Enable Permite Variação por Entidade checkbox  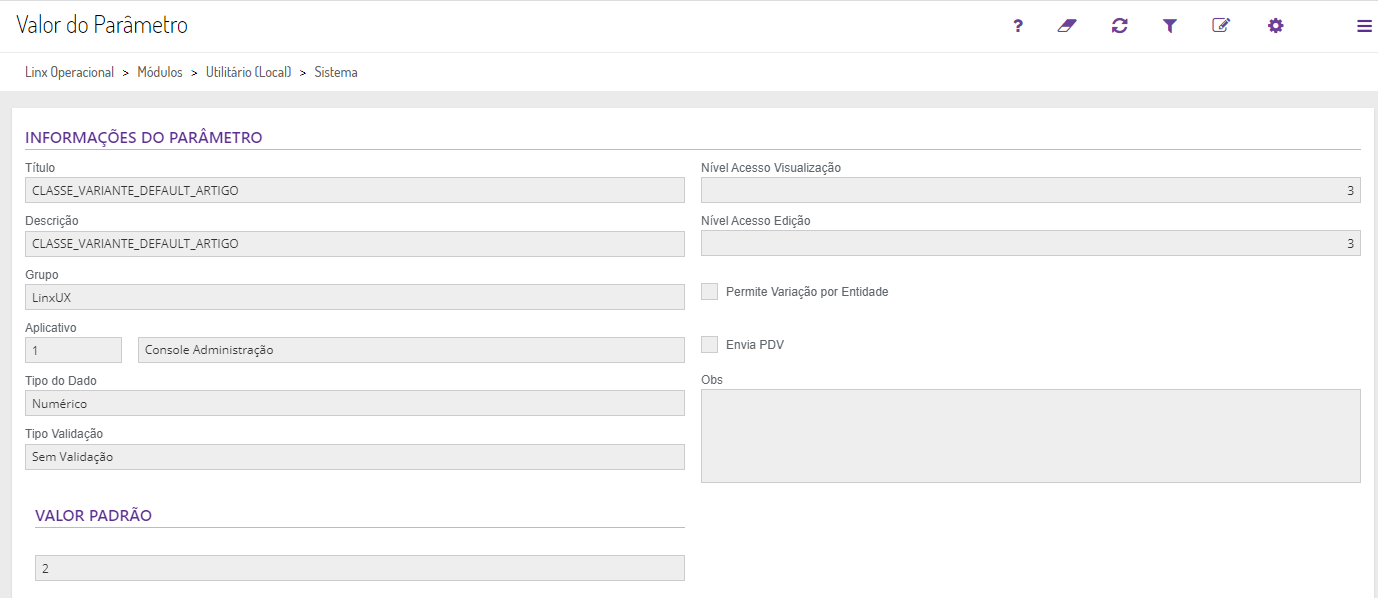point(710,292)
